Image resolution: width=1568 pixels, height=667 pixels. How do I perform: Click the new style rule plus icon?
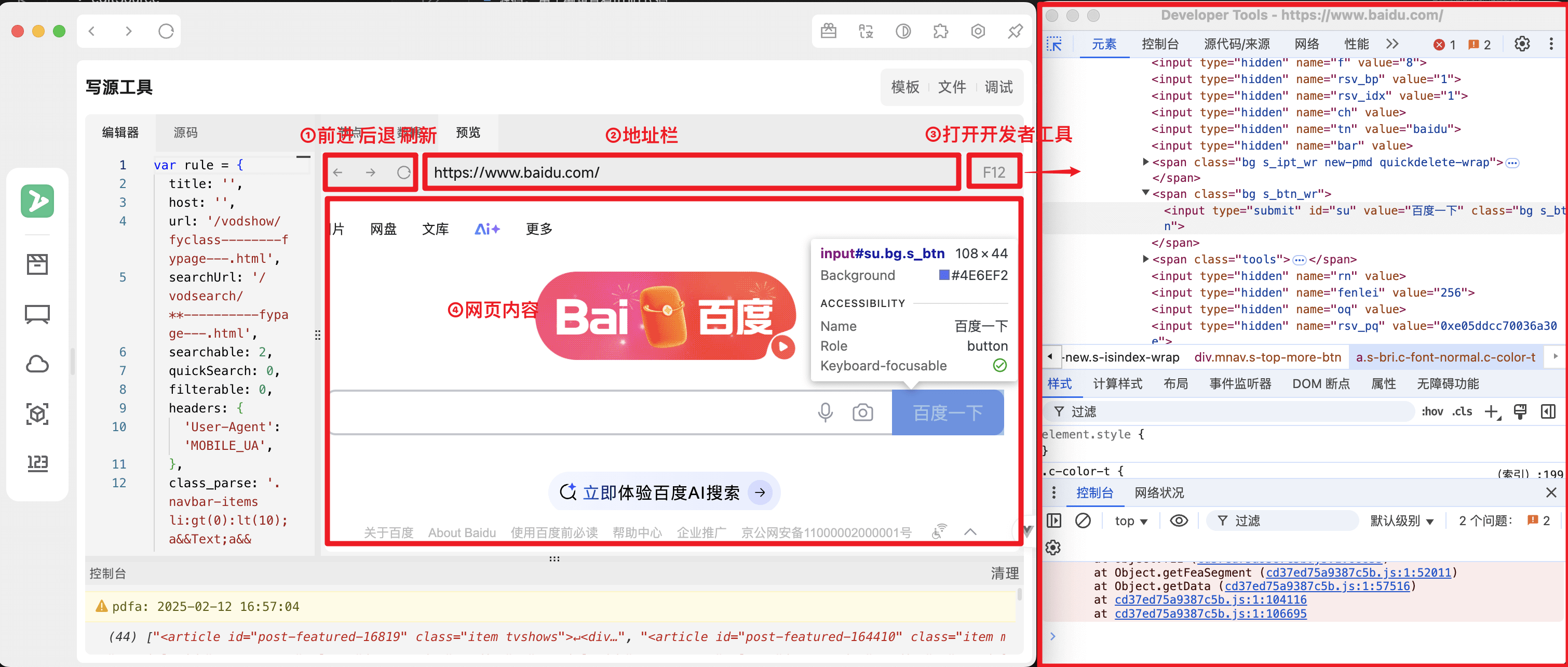1492,412
